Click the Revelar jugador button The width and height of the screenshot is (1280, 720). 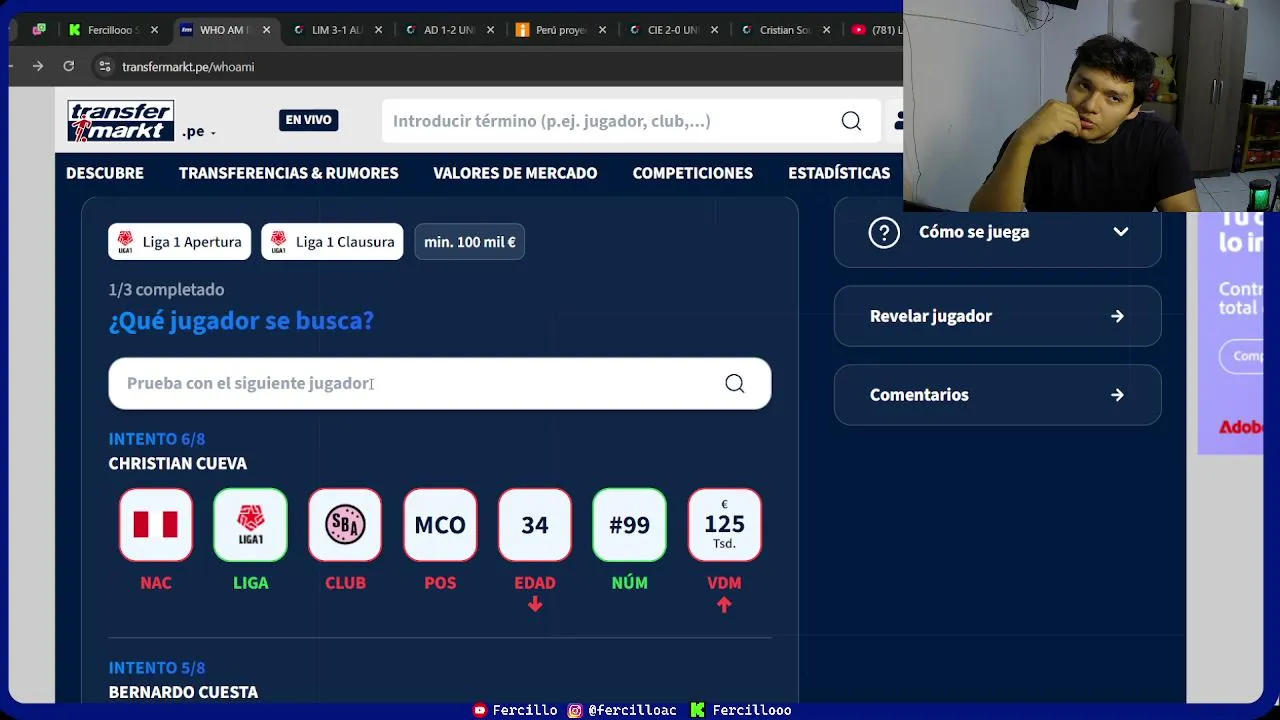coord(998,316)
